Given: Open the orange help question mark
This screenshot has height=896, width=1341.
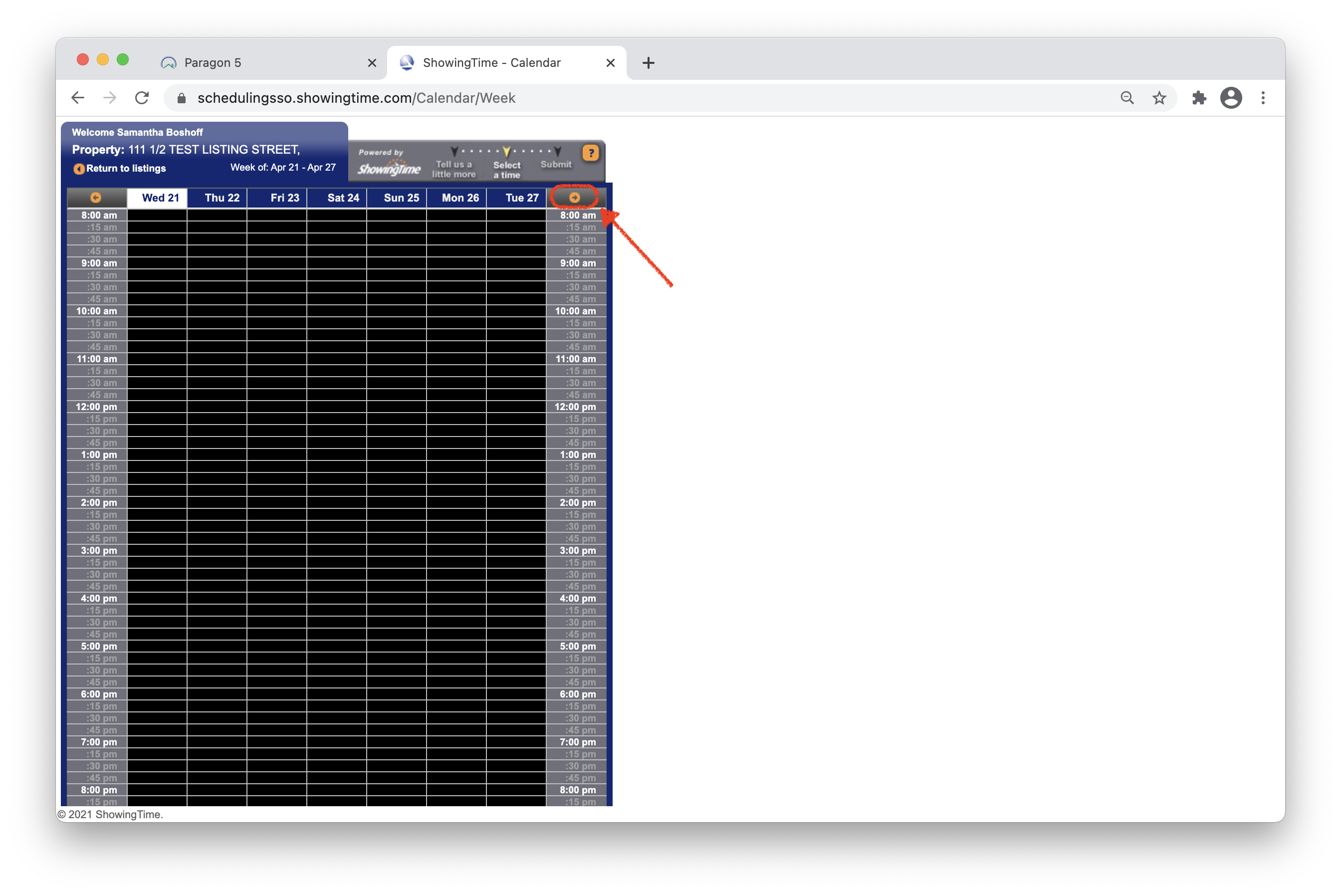Looking at the screenshot, I should click(590, 153).
